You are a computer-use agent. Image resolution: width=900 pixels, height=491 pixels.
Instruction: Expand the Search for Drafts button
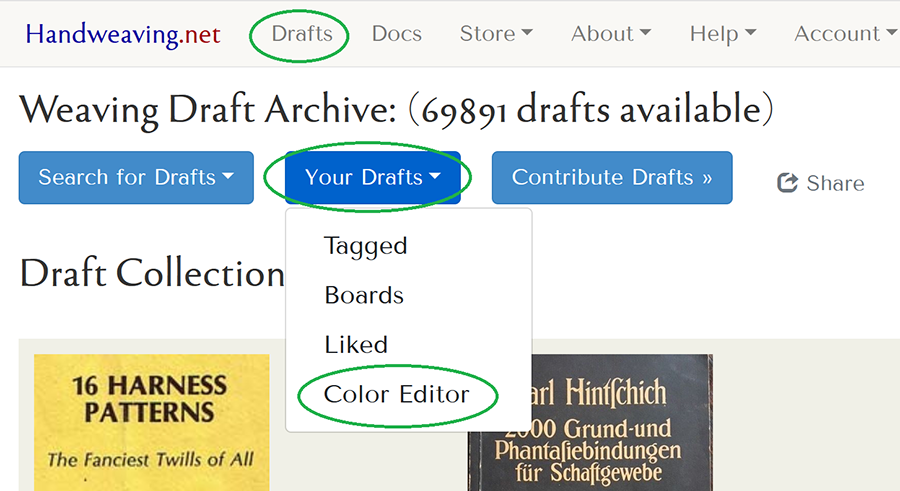coord(136,178)
